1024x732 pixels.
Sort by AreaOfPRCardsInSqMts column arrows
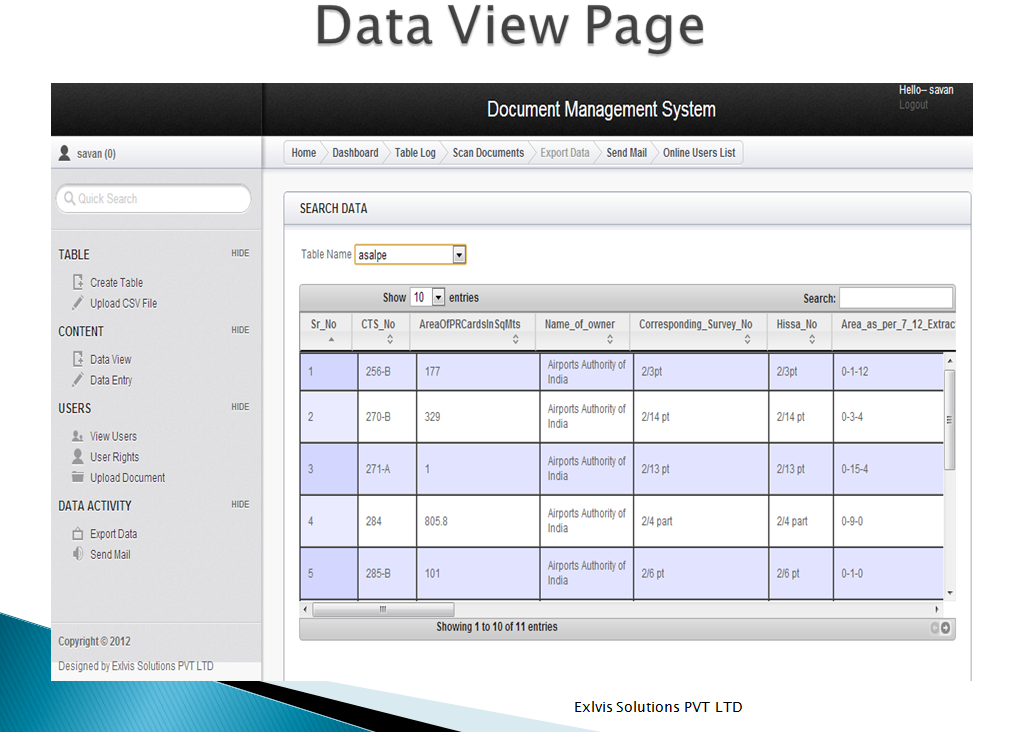(x=515, y=339)
